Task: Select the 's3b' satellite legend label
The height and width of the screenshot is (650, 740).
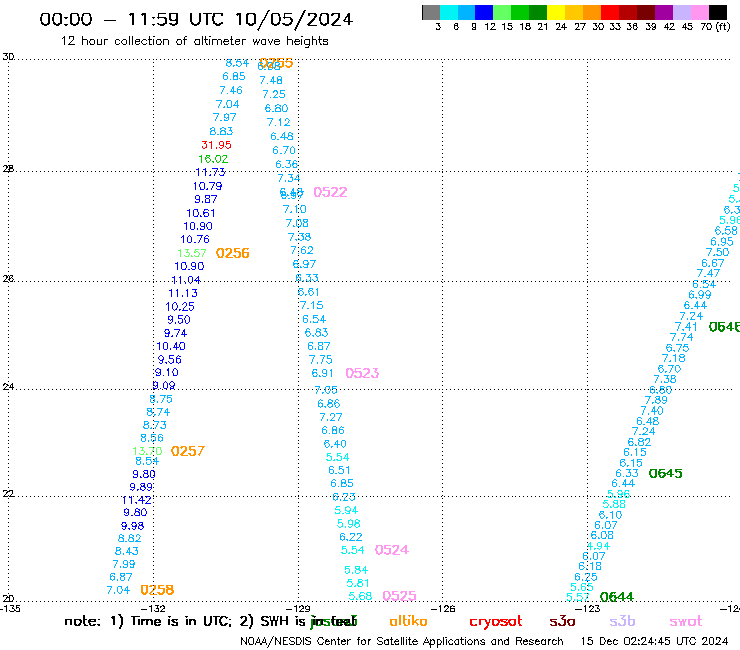Action: click(x=622, y=621)
